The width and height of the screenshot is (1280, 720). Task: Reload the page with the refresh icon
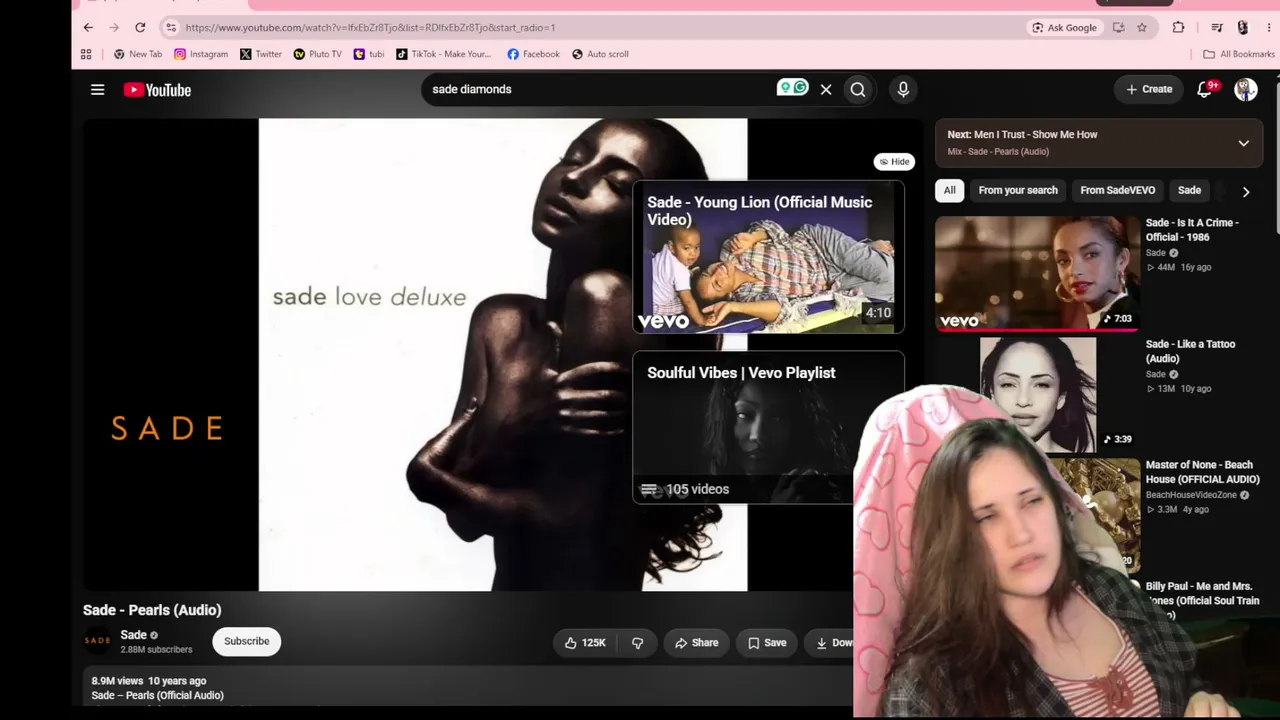point(140,27)
